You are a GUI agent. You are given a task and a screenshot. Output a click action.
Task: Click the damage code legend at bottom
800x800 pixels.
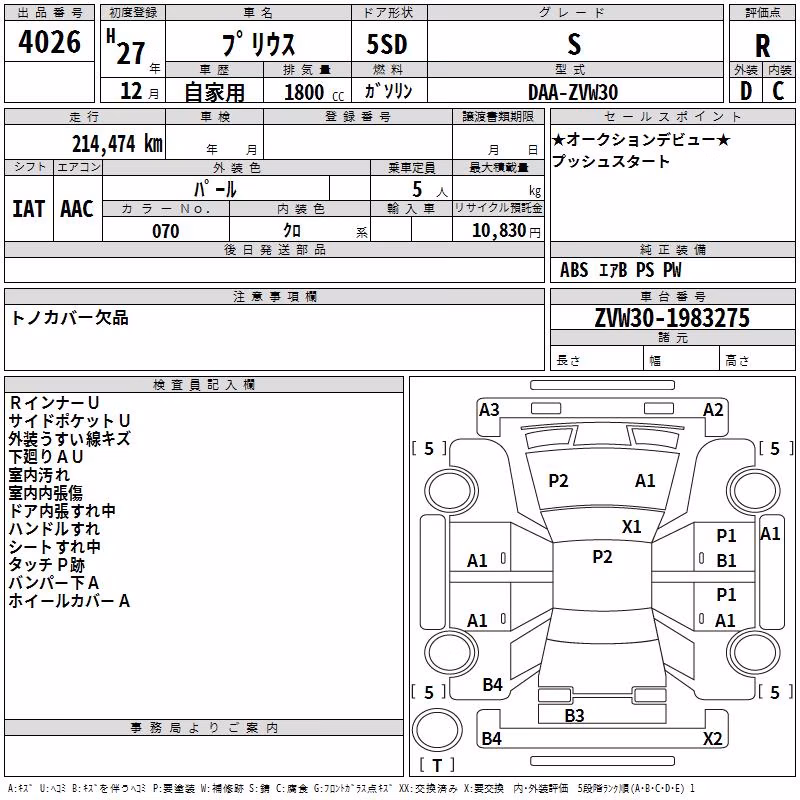pyautogui.click(x=351, y=788)
